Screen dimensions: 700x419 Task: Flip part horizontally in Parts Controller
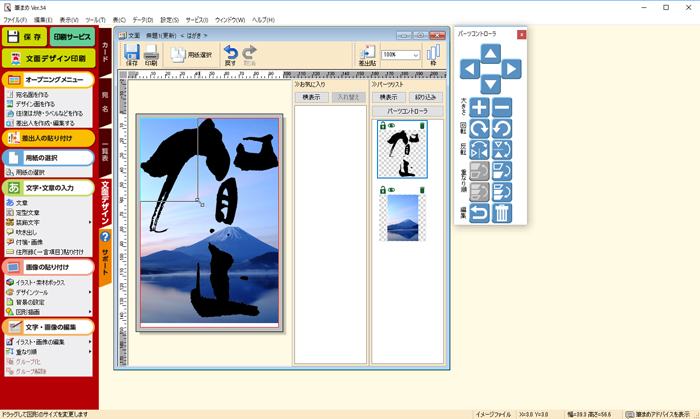[480, 150]
